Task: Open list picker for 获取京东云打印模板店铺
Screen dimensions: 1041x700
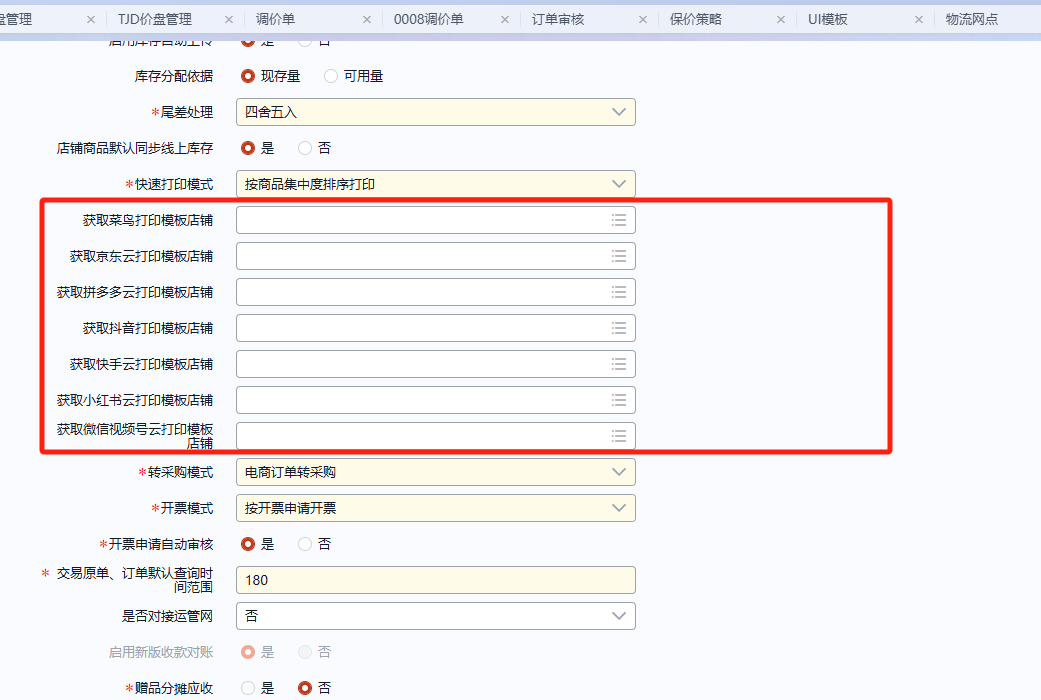Action: [x=619, y=256]
